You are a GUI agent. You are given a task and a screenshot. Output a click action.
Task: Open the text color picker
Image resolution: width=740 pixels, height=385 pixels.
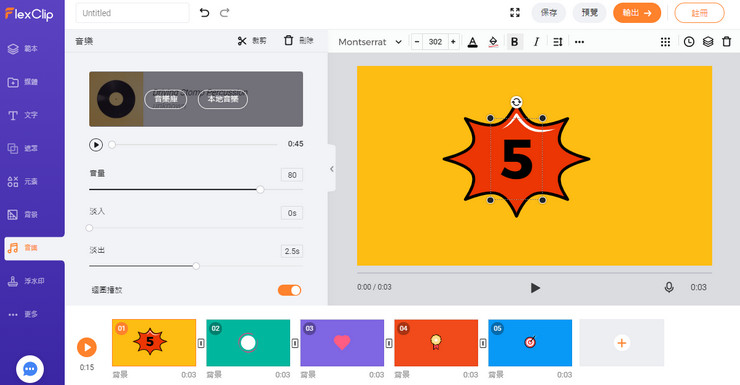pyautogui.click(x=472, y=42)
